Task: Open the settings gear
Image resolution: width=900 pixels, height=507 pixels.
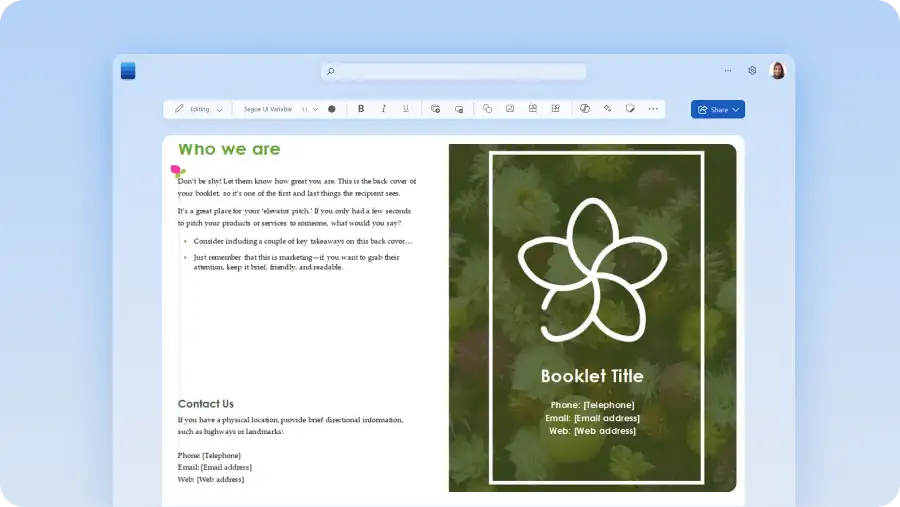Action: (752, 71)
